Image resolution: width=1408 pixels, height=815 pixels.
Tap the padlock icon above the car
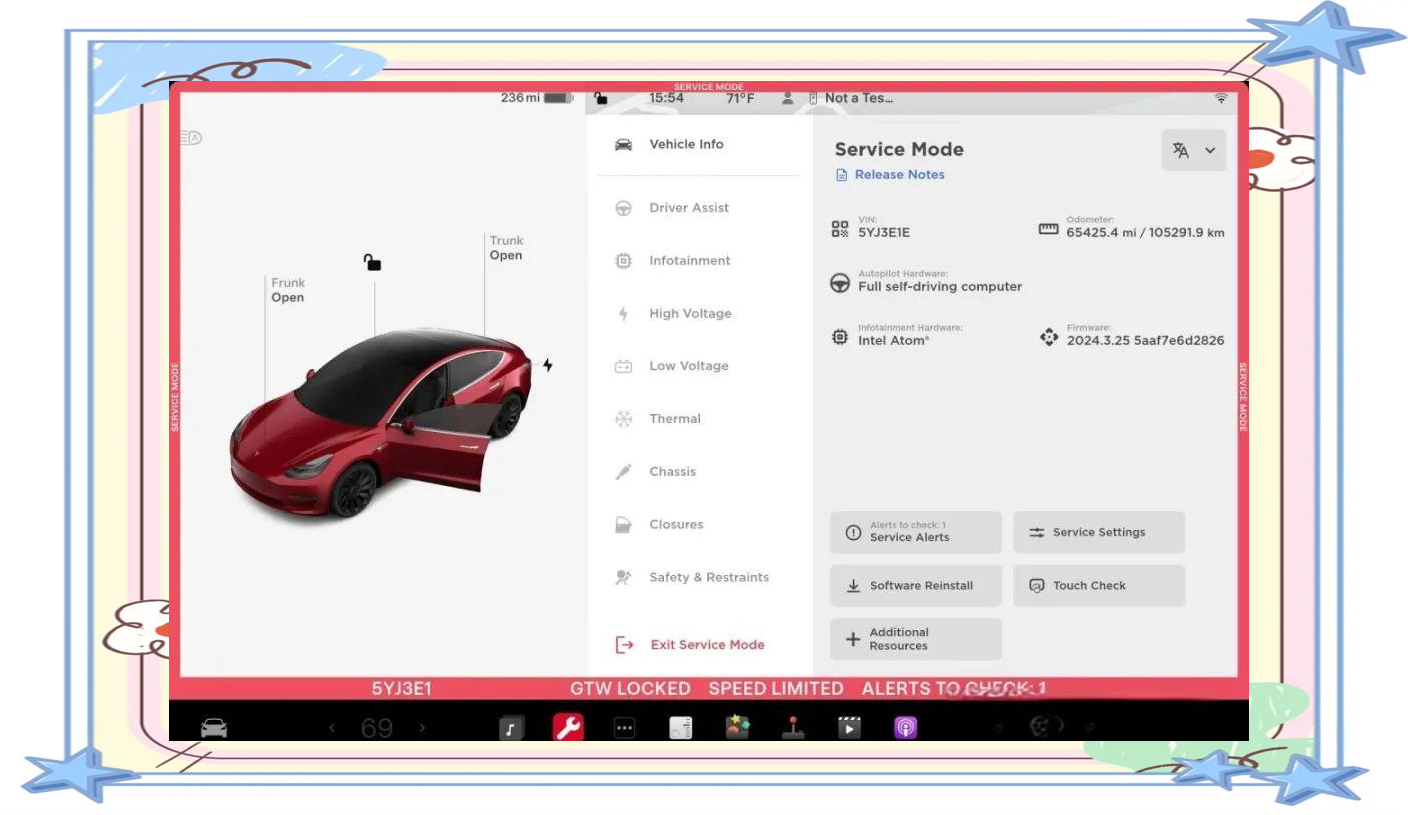[372, 262]
